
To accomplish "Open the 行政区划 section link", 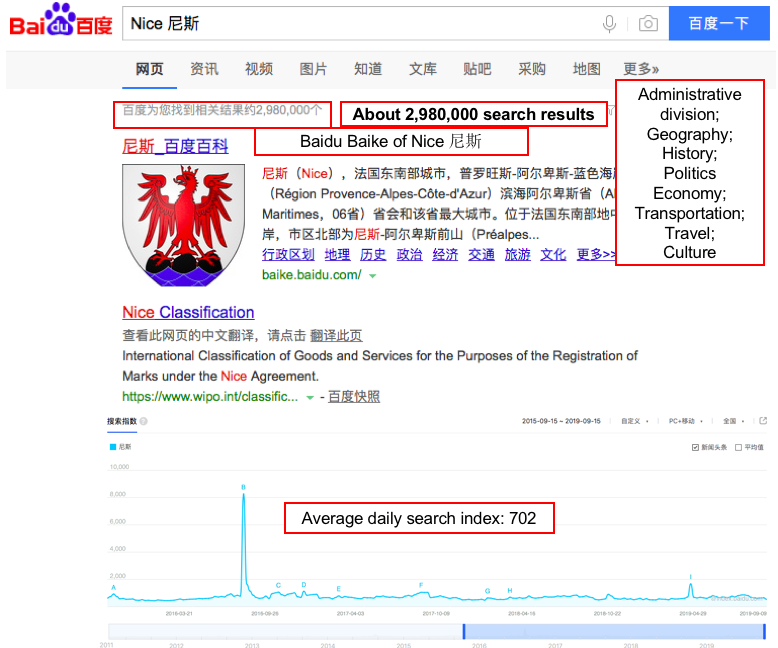I will coord(288,255).
